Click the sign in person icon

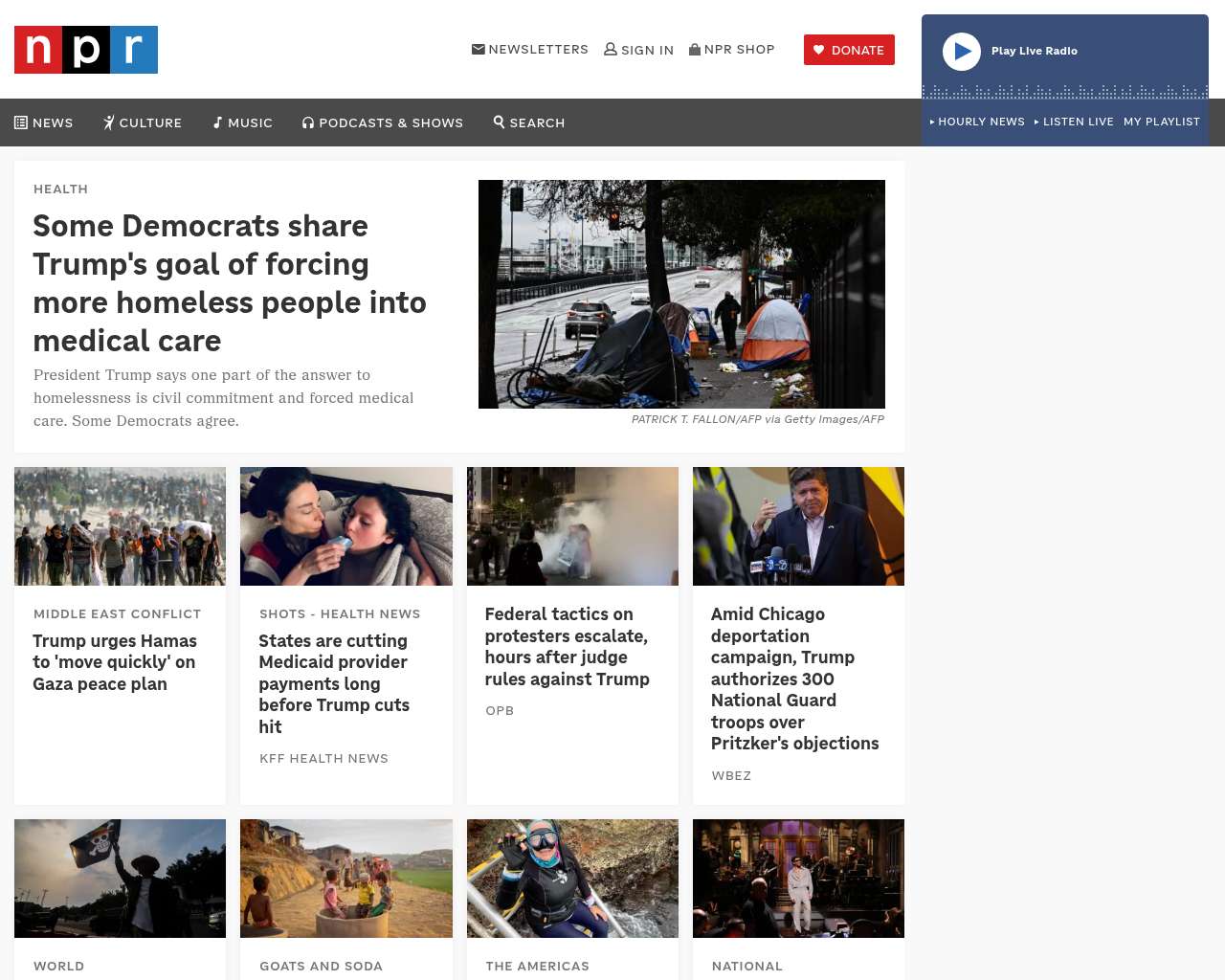click(611, 49)
